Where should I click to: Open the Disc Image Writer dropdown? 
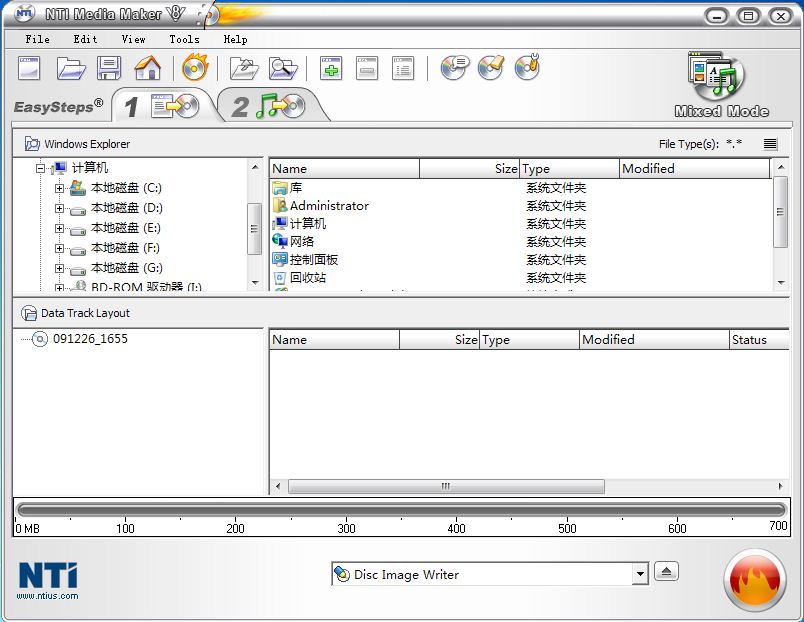point(640,574)
